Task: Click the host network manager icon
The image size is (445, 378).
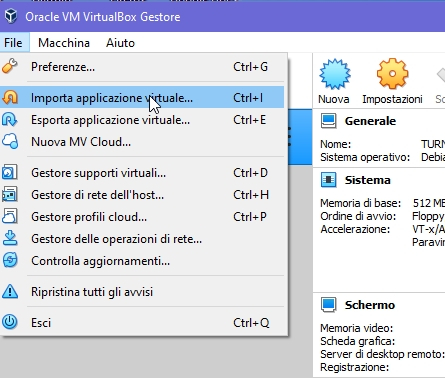Action: coord(10,194)
